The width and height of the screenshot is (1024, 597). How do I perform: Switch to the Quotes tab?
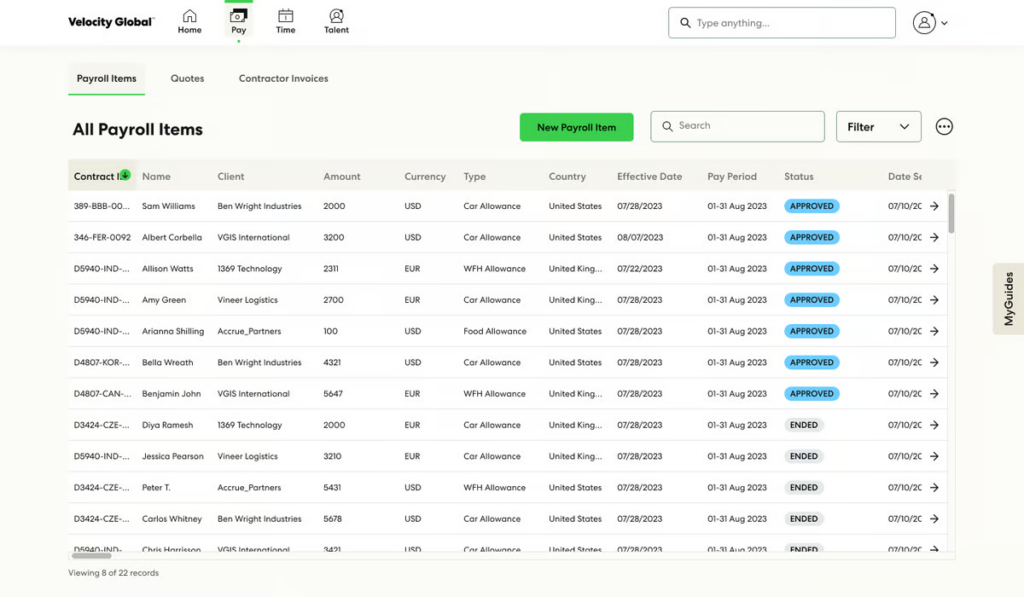tap(187, 78)
